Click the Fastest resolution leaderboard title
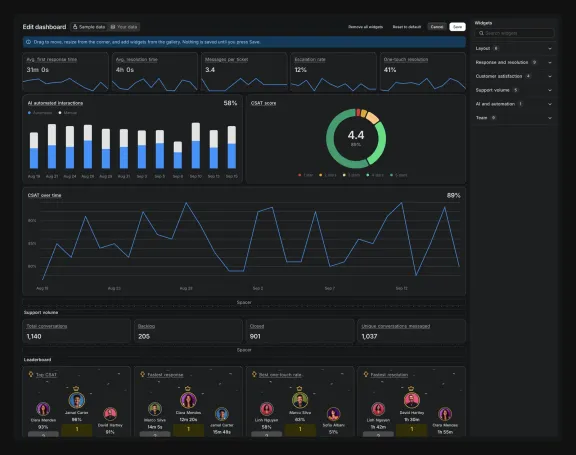The height and width of the screenshot is (455, 576). pos(389,375)
